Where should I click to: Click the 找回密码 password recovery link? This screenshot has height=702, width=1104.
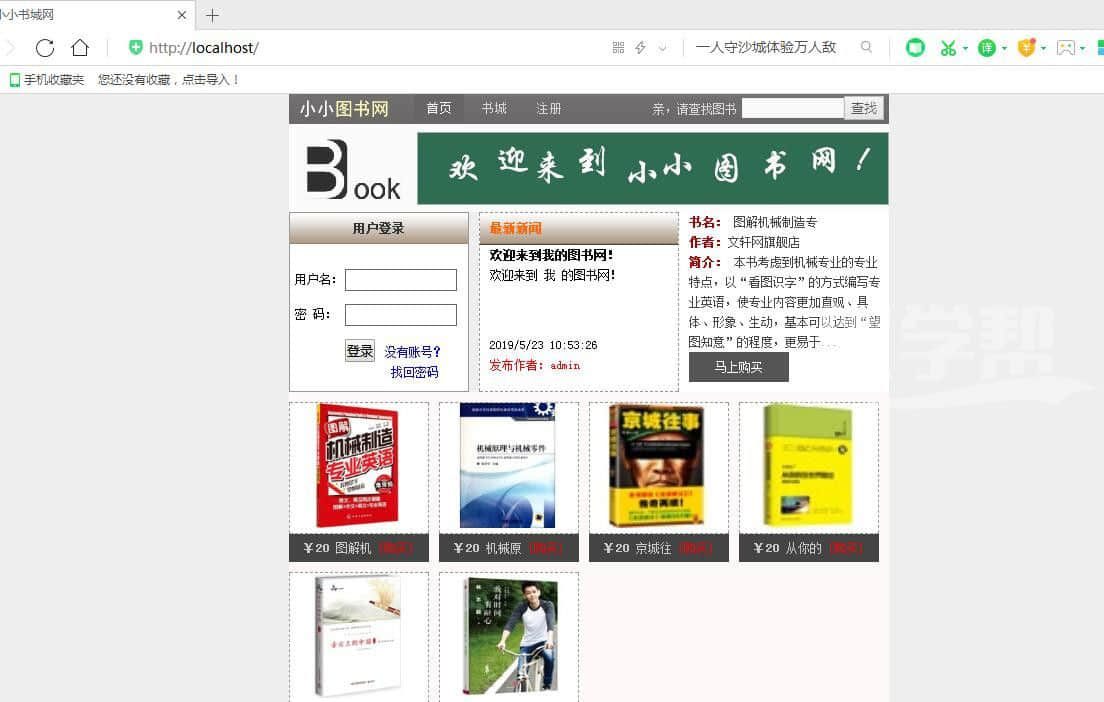[414, 372]
